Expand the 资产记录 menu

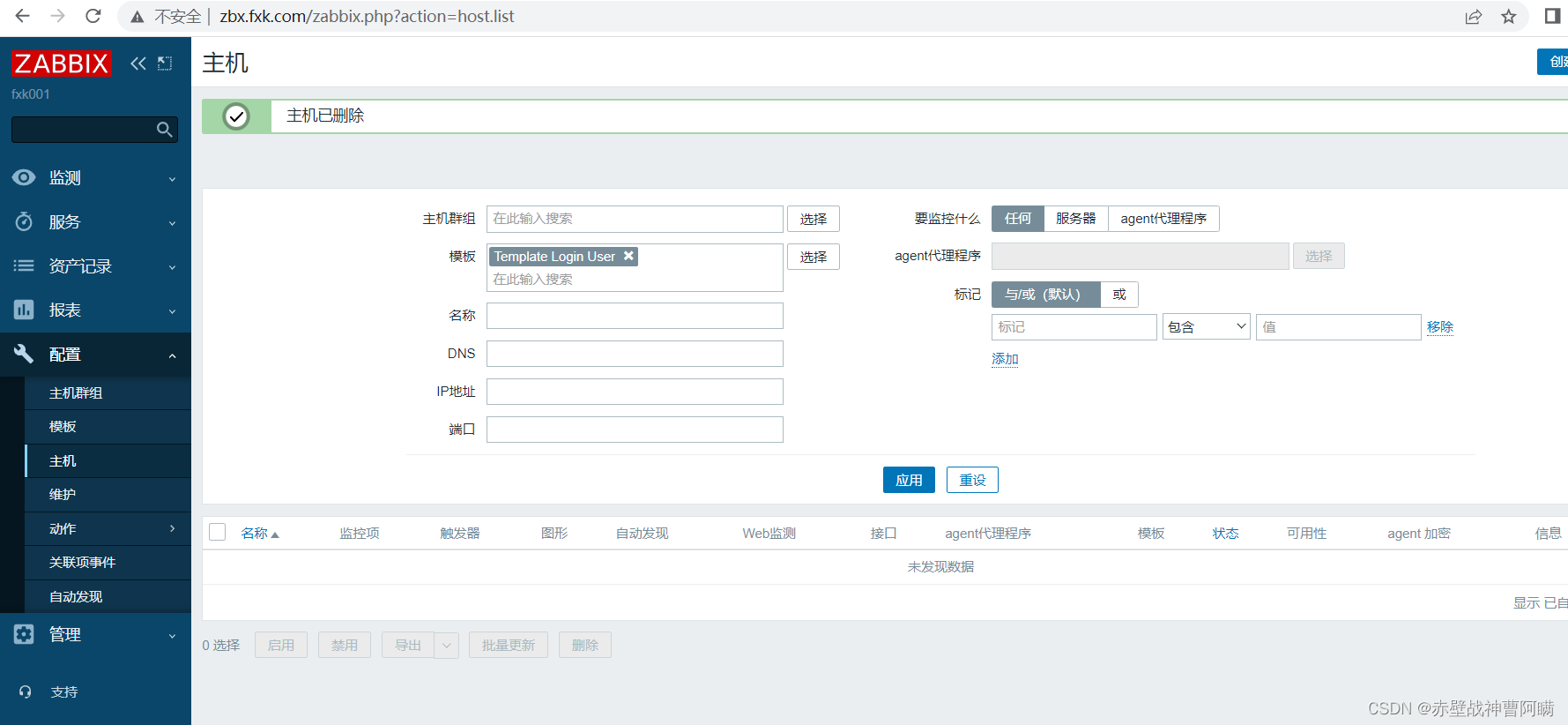[x=173, y=267]
